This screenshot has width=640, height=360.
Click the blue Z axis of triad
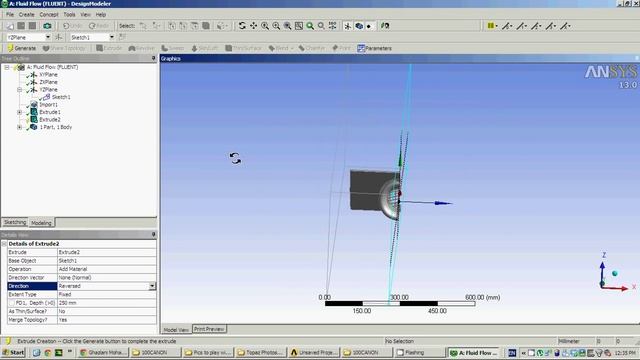tap(602, 270)
